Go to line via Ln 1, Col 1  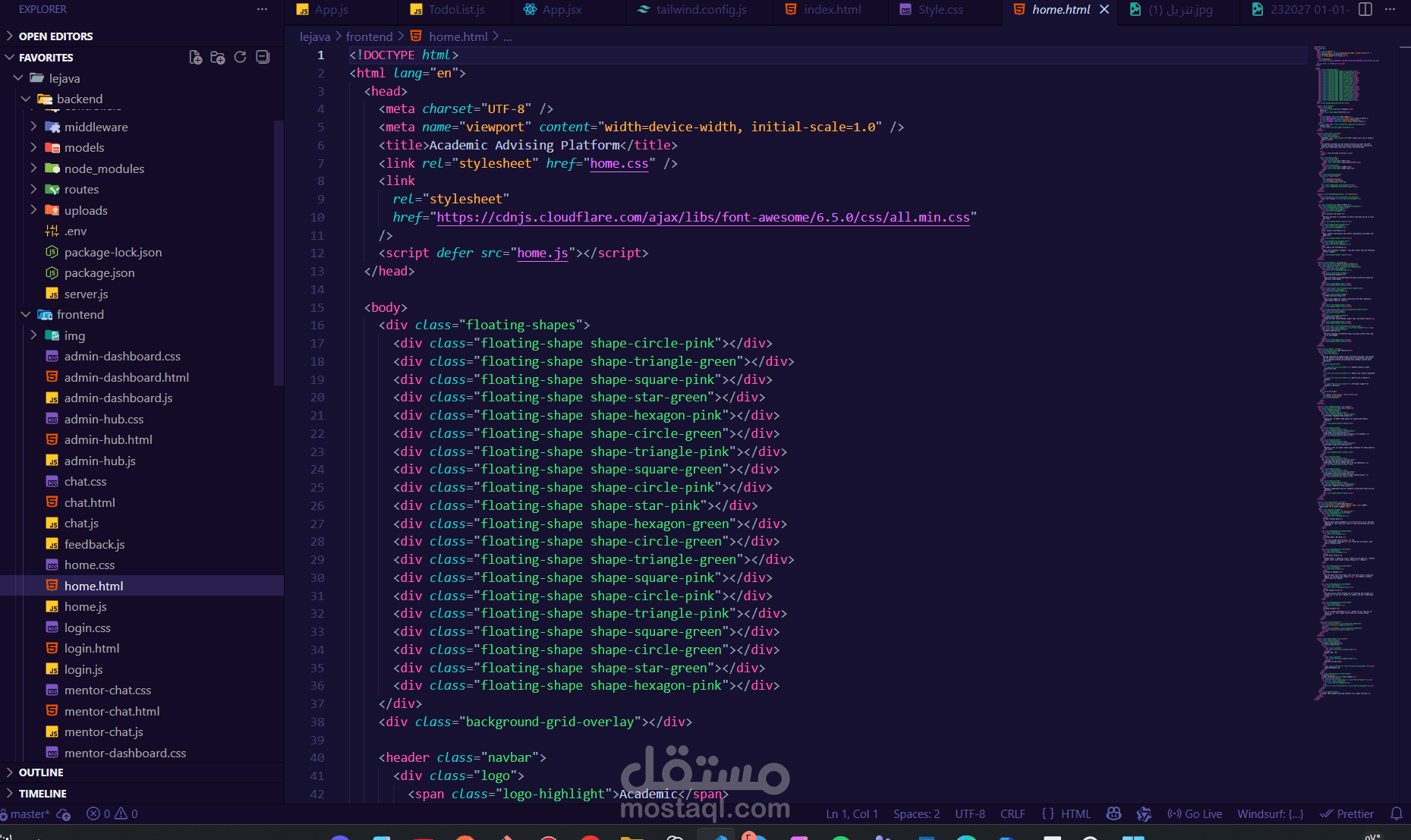click(852, 814)
